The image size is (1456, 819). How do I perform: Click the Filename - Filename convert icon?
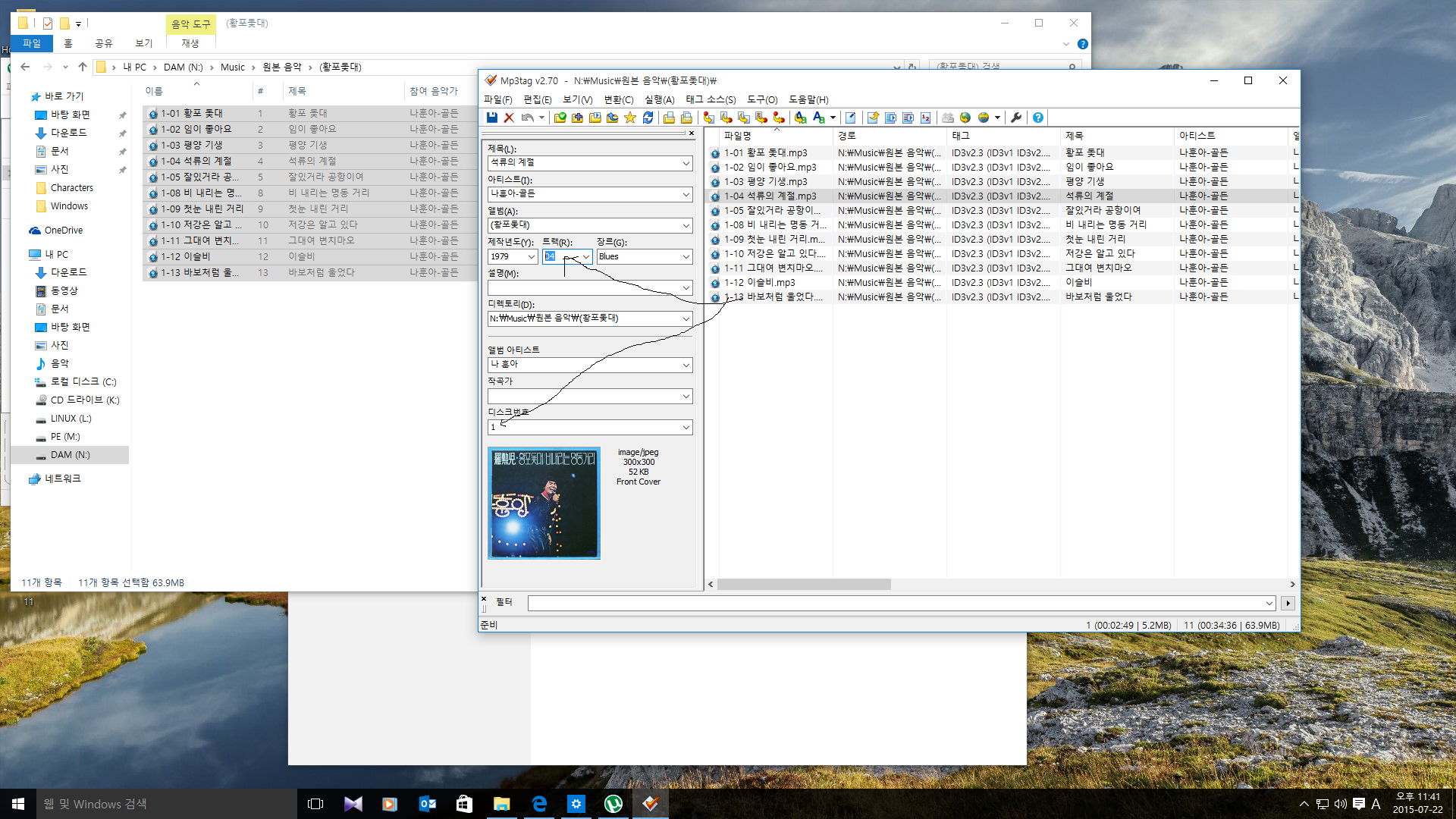[x=743, y=118]
